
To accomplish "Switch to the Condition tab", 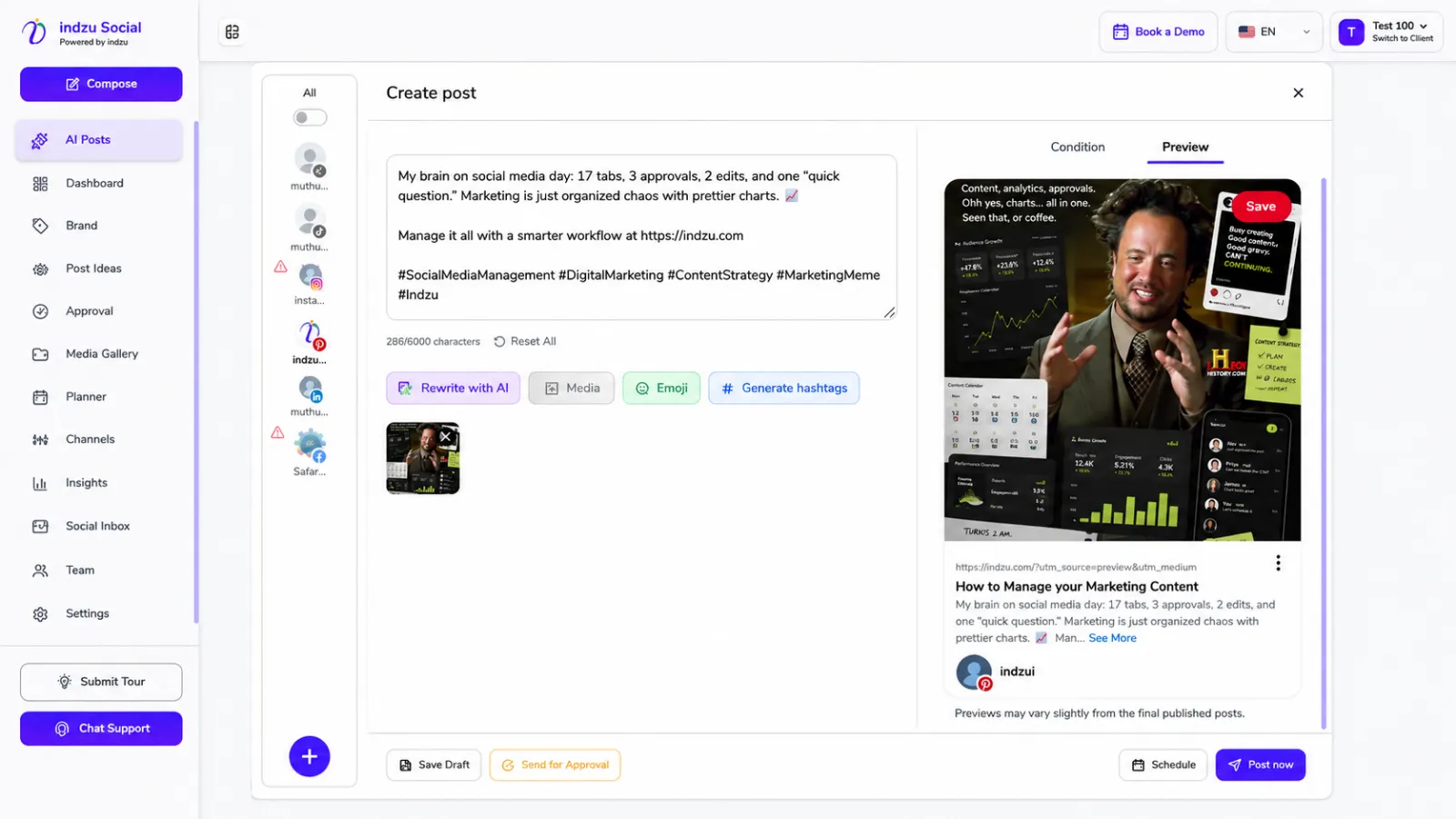I will point(1077,147).
